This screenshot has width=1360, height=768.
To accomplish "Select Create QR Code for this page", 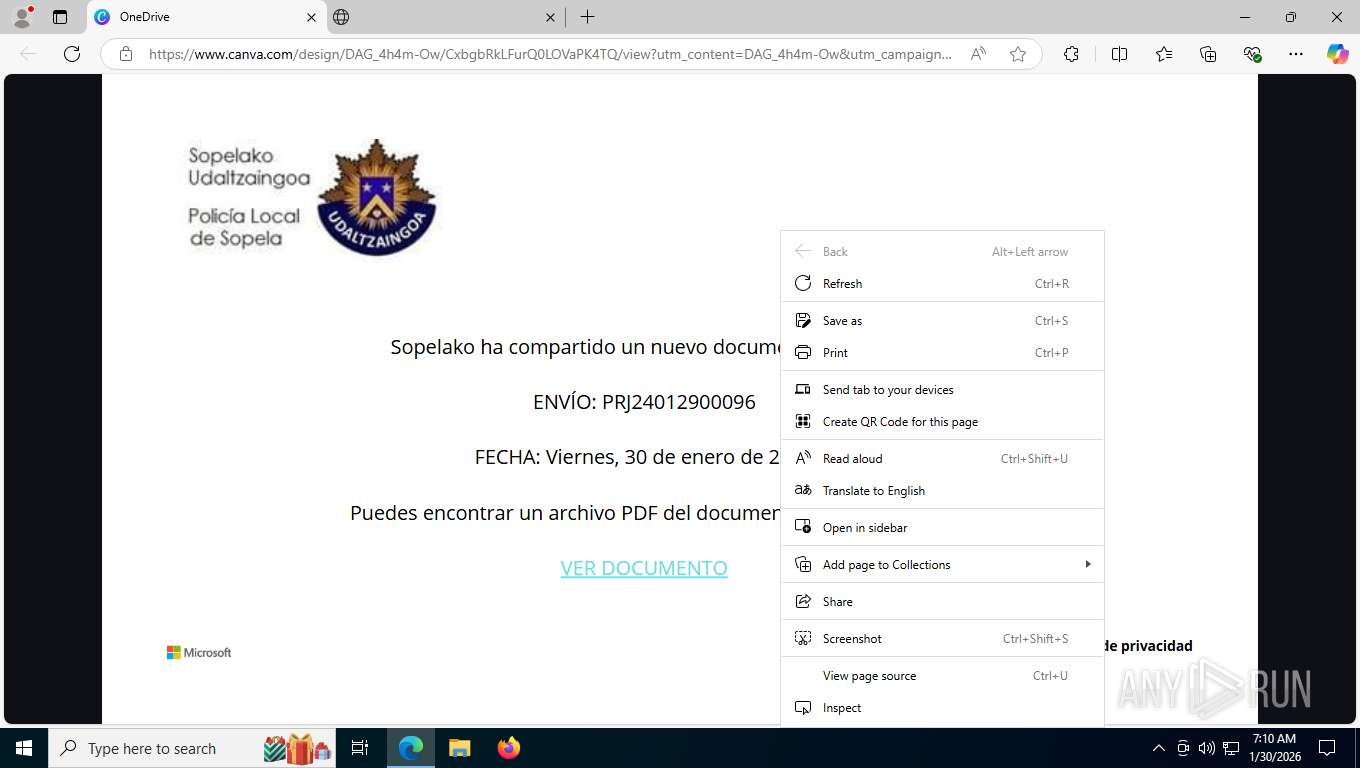I will 942,421.
